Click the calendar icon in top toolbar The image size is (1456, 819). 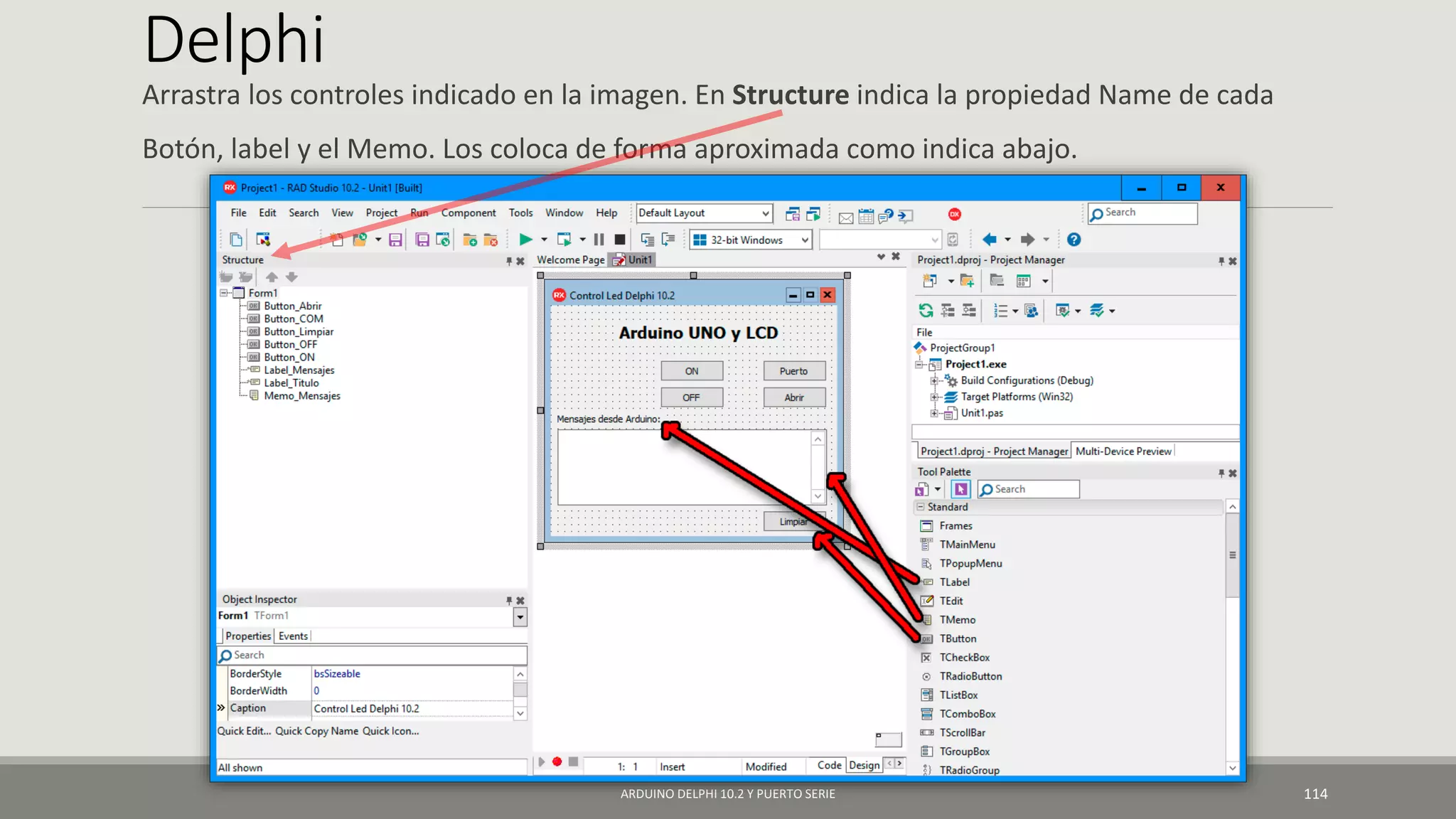tap(866, 216)
